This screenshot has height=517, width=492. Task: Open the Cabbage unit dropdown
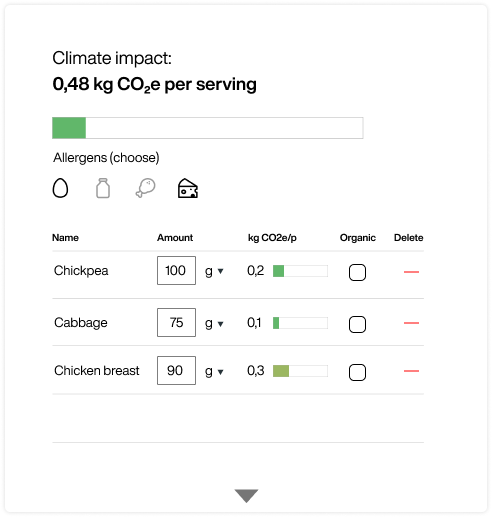(x=214, y=323)
